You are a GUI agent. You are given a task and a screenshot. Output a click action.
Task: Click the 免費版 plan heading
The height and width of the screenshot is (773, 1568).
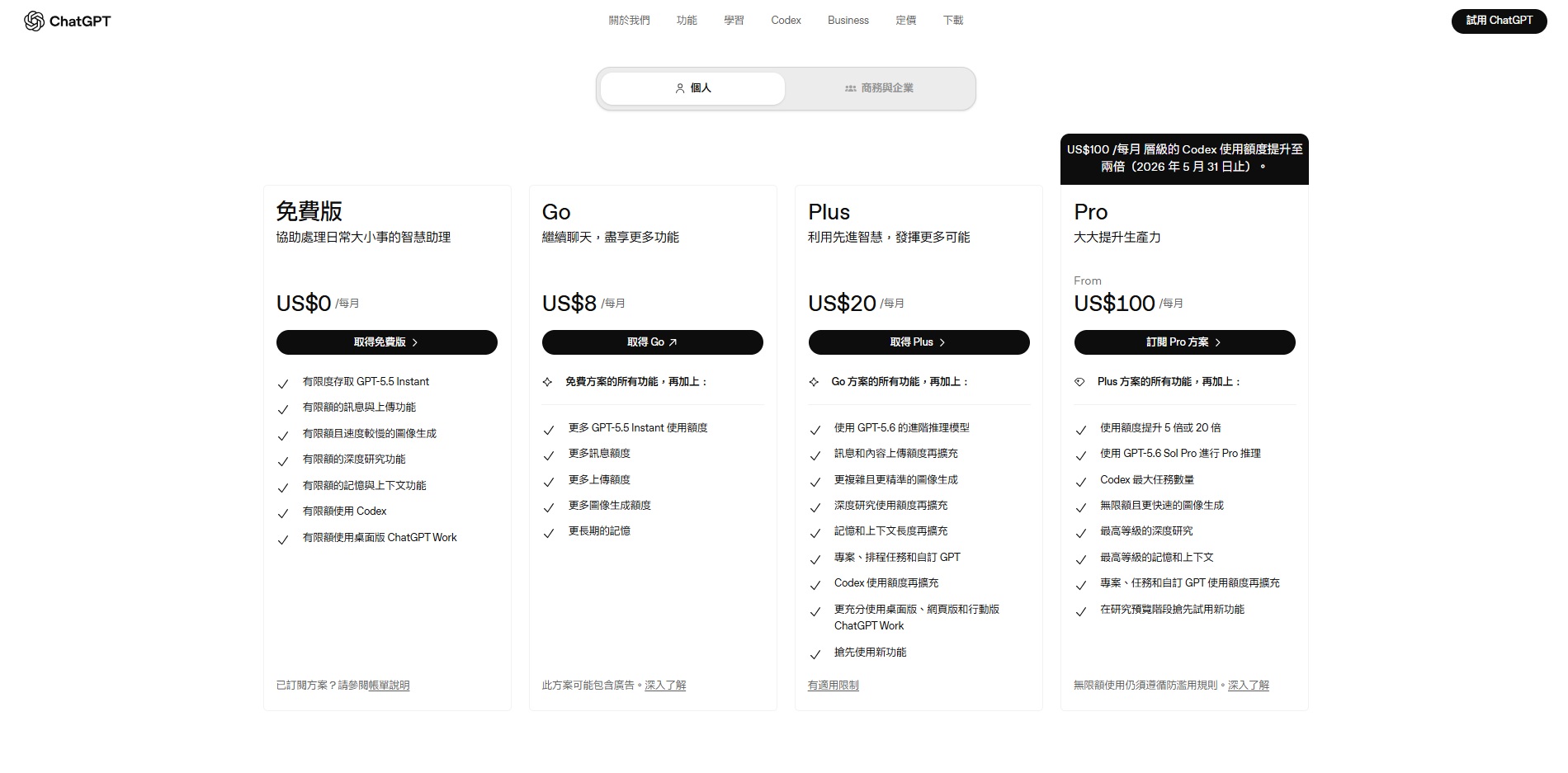(309, 212)
